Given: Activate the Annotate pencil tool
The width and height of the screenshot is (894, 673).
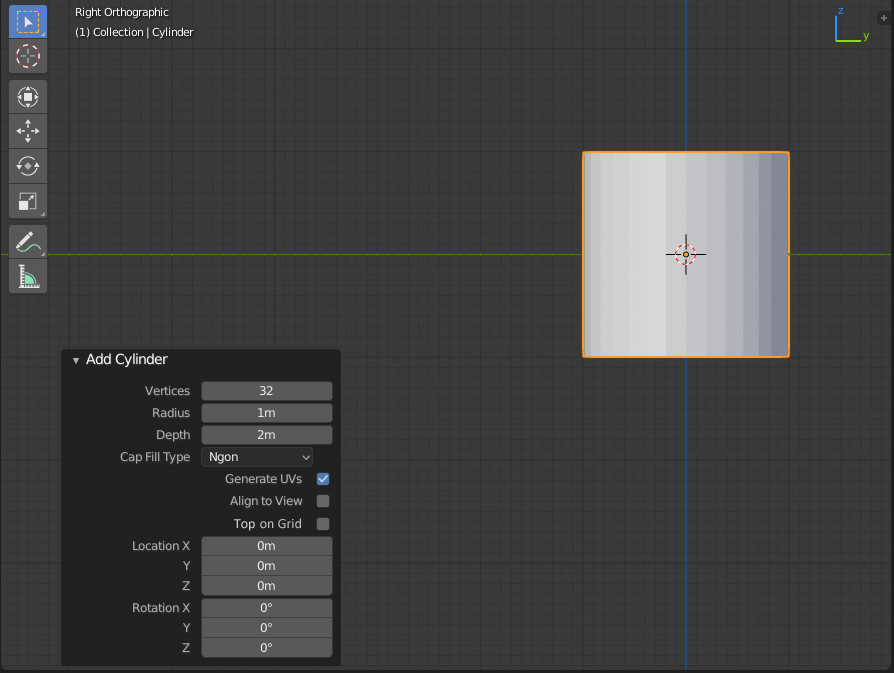Looking at the screenshot, I should 28,241.
